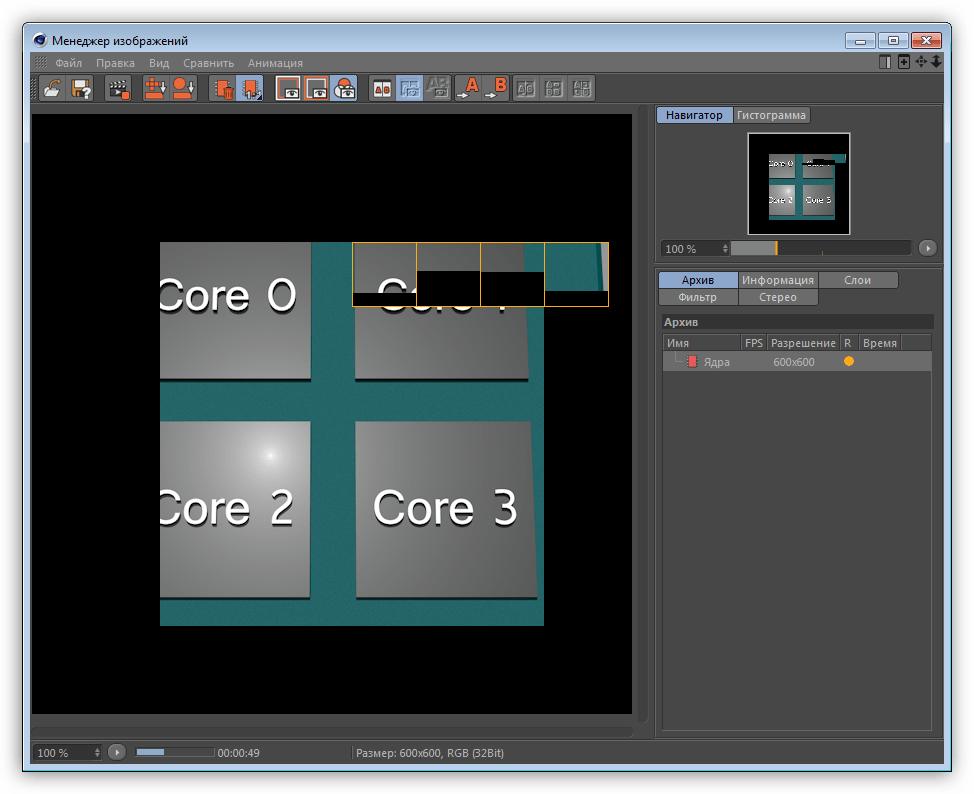Click the trash icon to clear the archive
The height and width of the screenshot is (794, 974).
(223, 88)
